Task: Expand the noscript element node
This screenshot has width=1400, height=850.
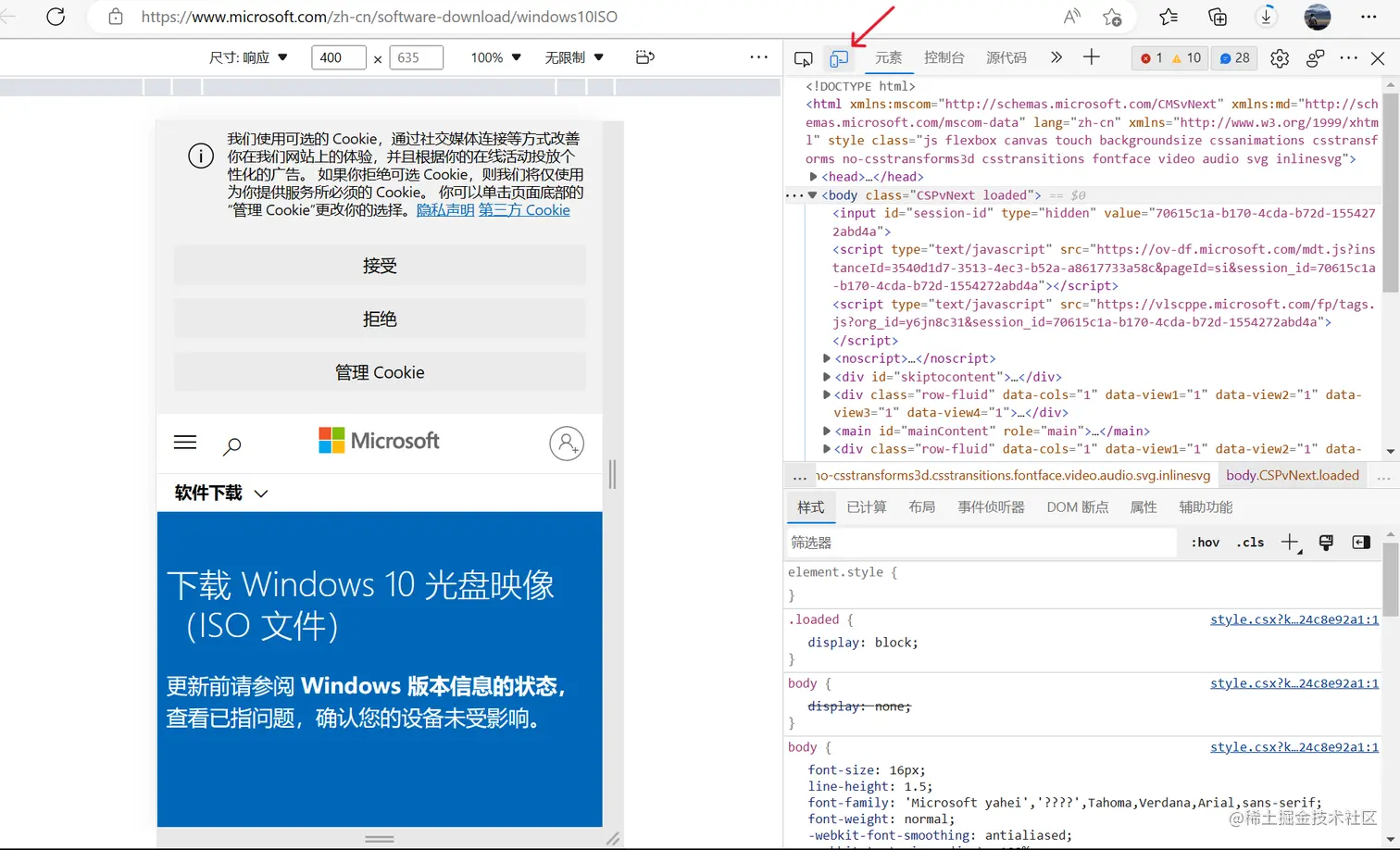Action: coord(826,358)
